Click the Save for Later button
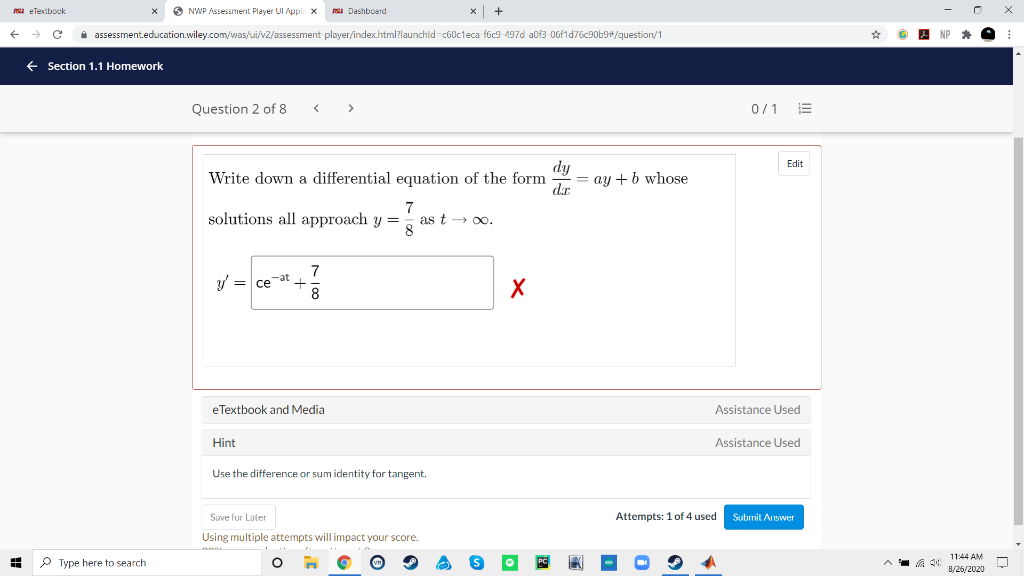Screen dimensions: 1024x576 point(238,517)
